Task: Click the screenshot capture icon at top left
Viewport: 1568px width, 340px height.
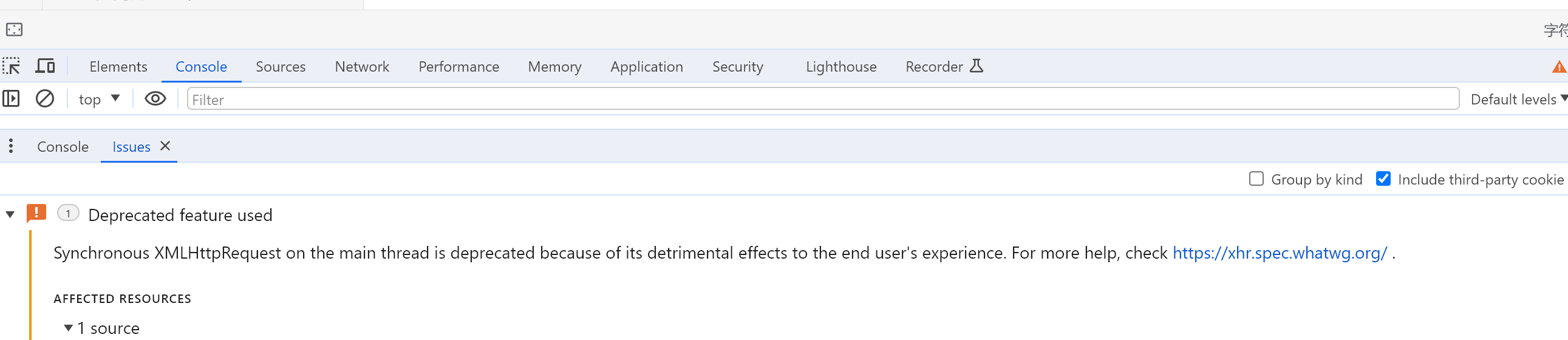Action: [14, 30]
